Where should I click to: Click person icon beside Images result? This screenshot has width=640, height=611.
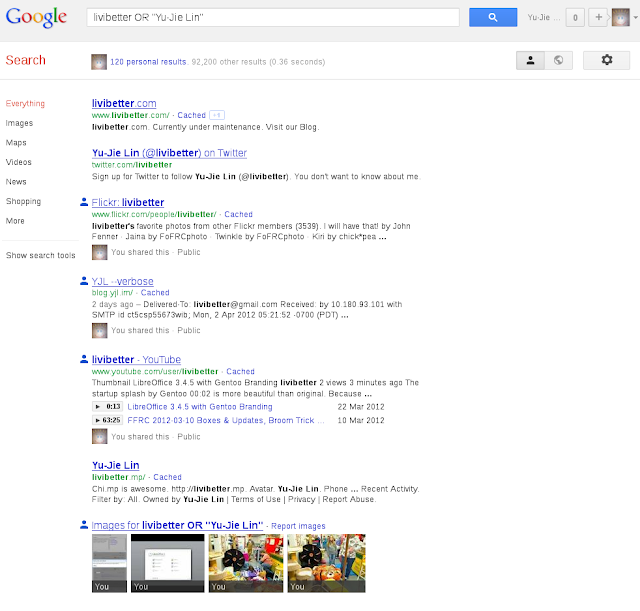(84, 525)
